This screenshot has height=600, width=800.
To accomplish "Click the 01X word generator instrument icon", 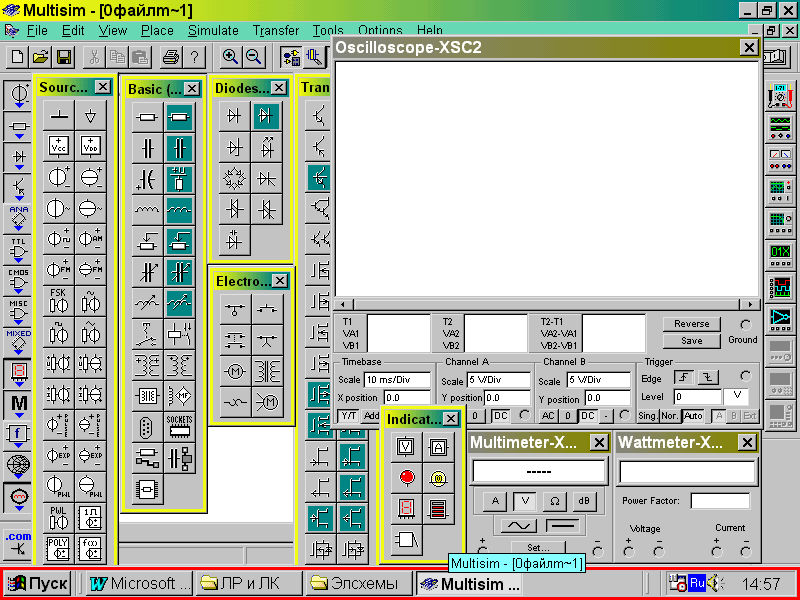I will 780,255.
